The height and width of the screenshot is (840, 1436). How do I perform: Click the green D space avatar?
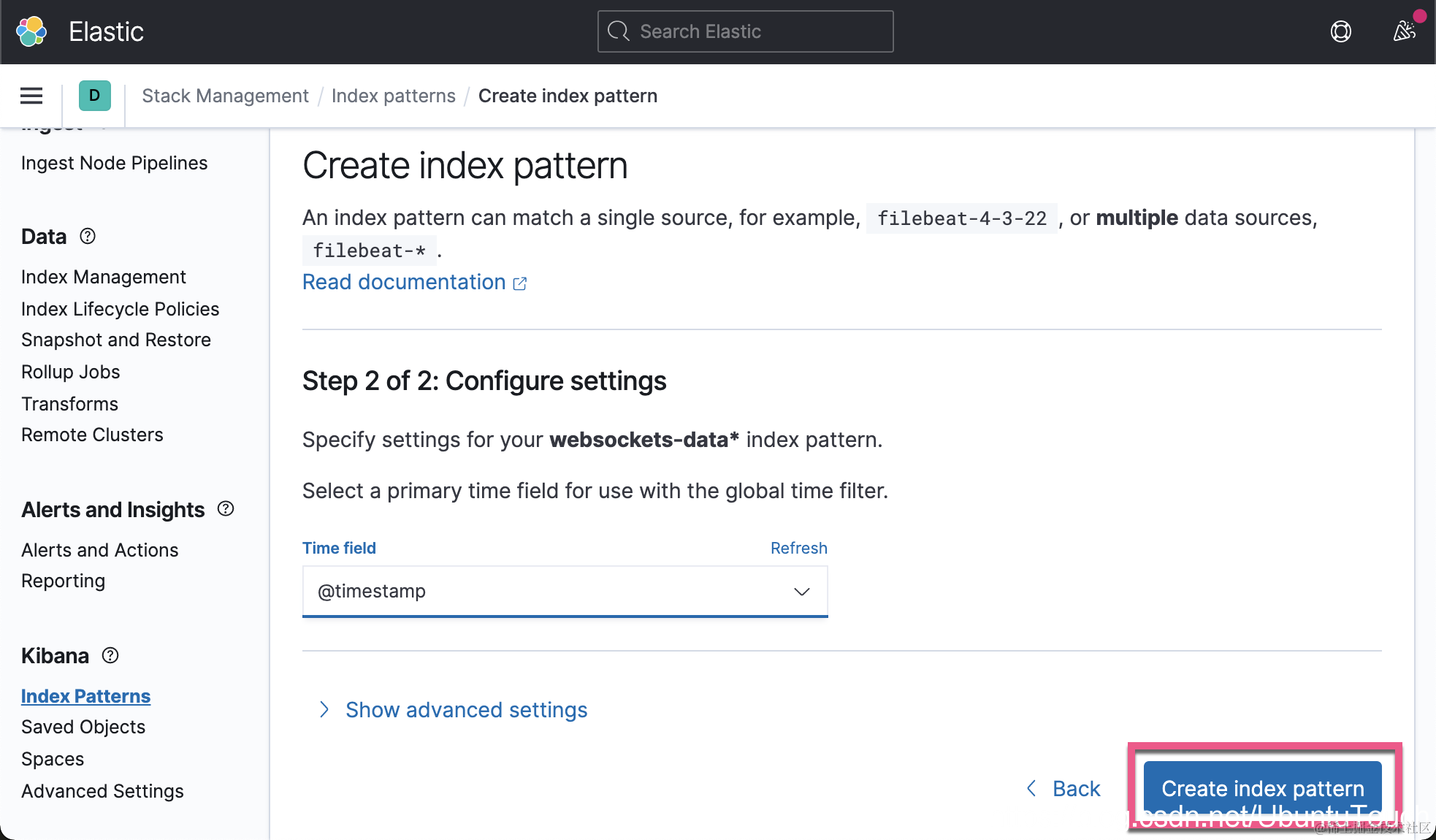pyautogui.click(x=94, y=96)
